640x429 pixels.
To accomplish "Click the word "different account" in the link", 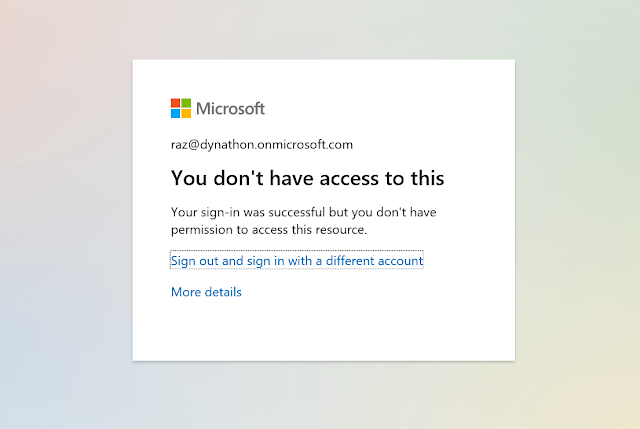I will 374,260.
